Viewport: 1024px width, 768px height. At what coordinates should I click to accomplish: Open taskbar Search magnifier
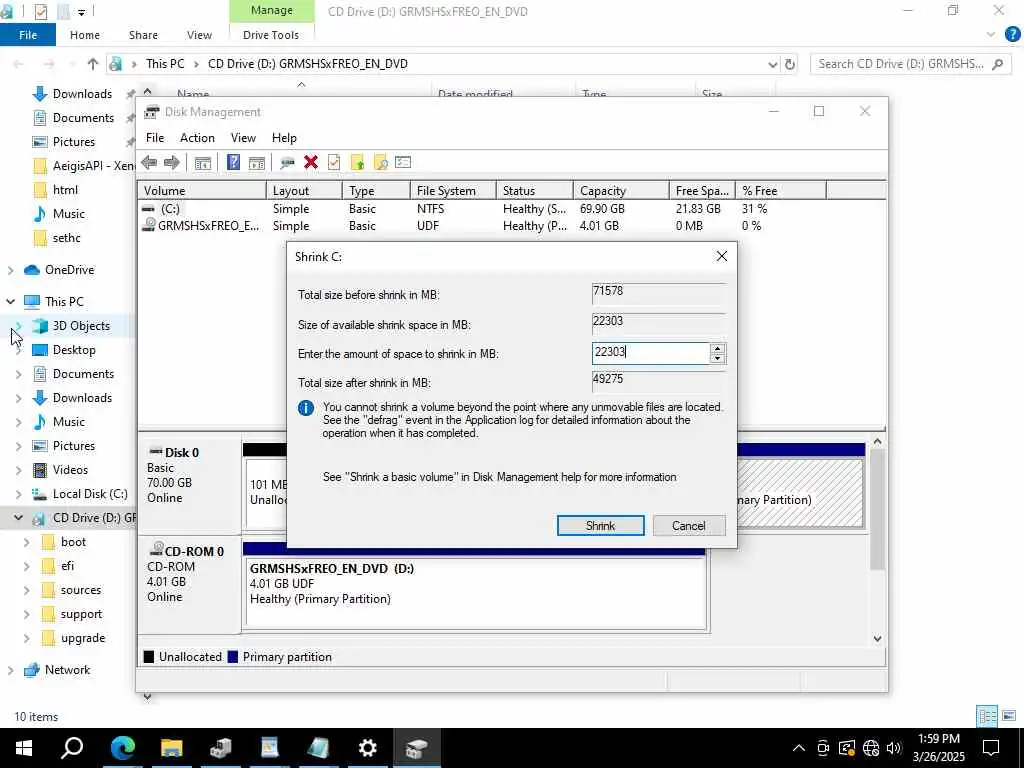tap(72, 748)
